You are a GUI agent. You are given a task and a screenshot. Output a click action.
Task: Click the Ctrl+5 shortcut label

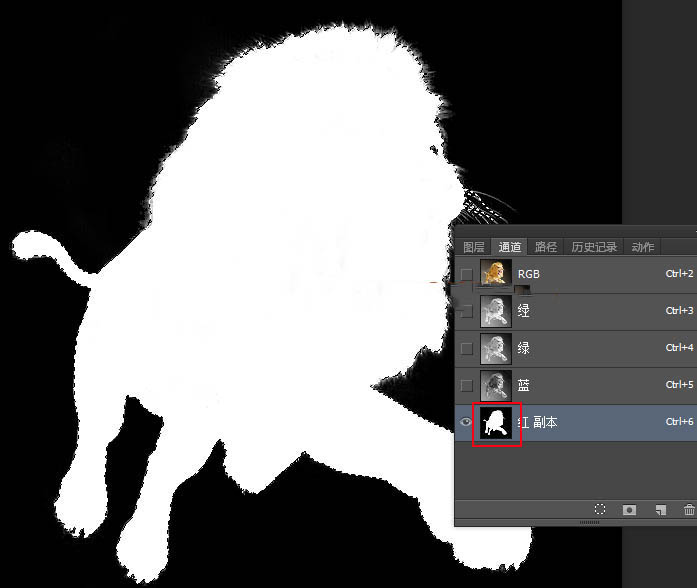pos(679,384)
